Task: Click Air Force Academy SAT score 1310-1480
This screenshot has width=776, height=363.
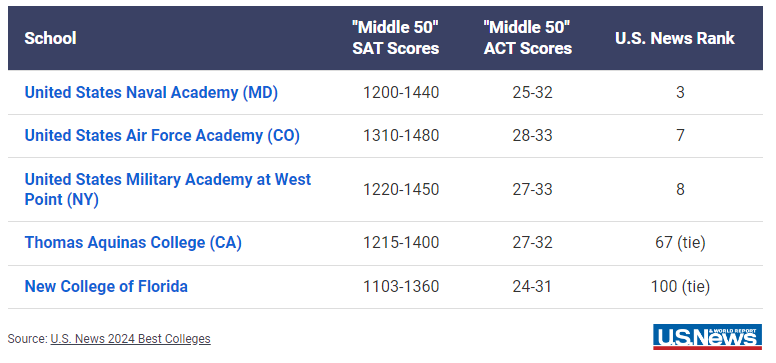Action: point(401,136)
